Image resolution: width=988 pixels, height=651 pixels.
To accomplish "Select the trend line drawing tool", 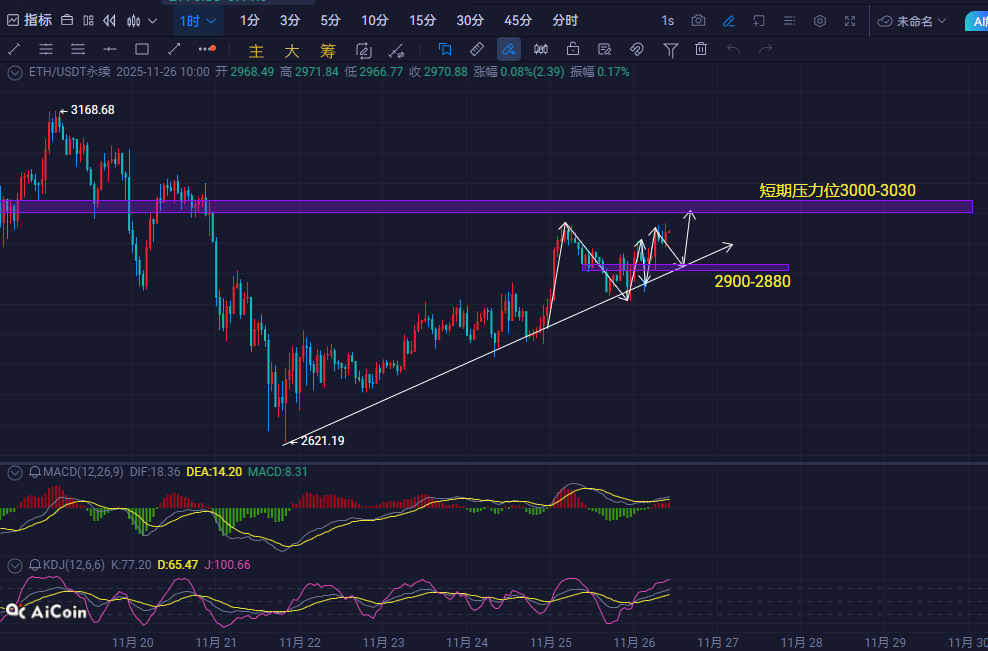I will click(15, 49).
